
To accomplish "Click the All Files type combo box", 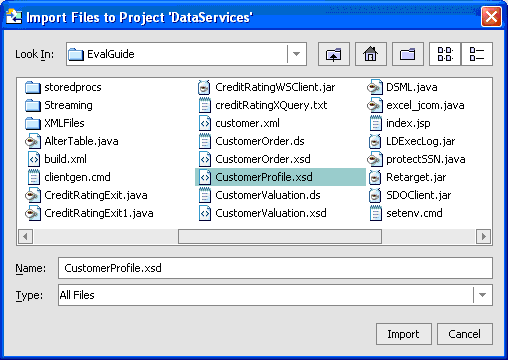I will [x=275, y=295].
